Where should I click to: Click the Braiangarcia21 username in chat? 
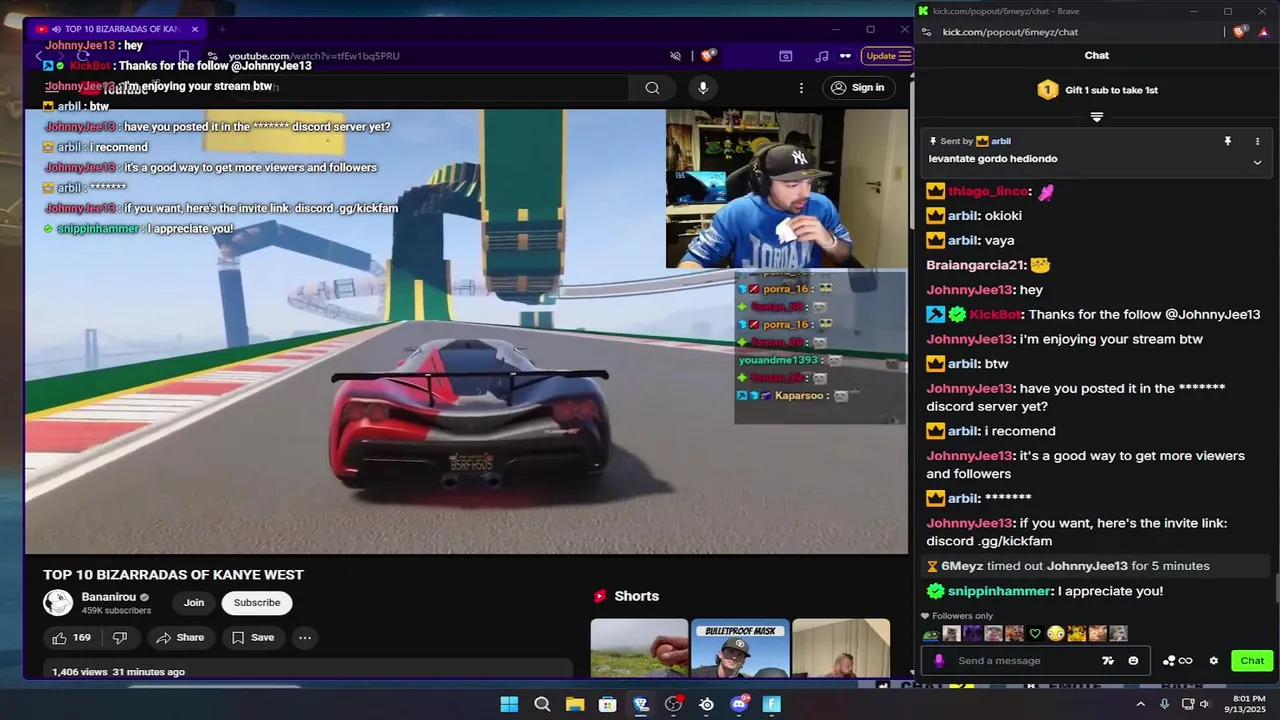point(976,265)
